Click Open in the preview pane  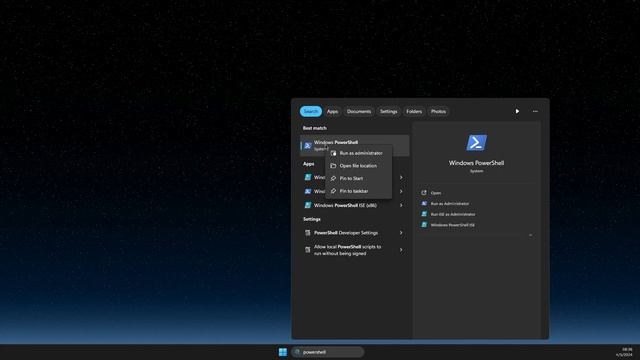[x=436, y=193]
